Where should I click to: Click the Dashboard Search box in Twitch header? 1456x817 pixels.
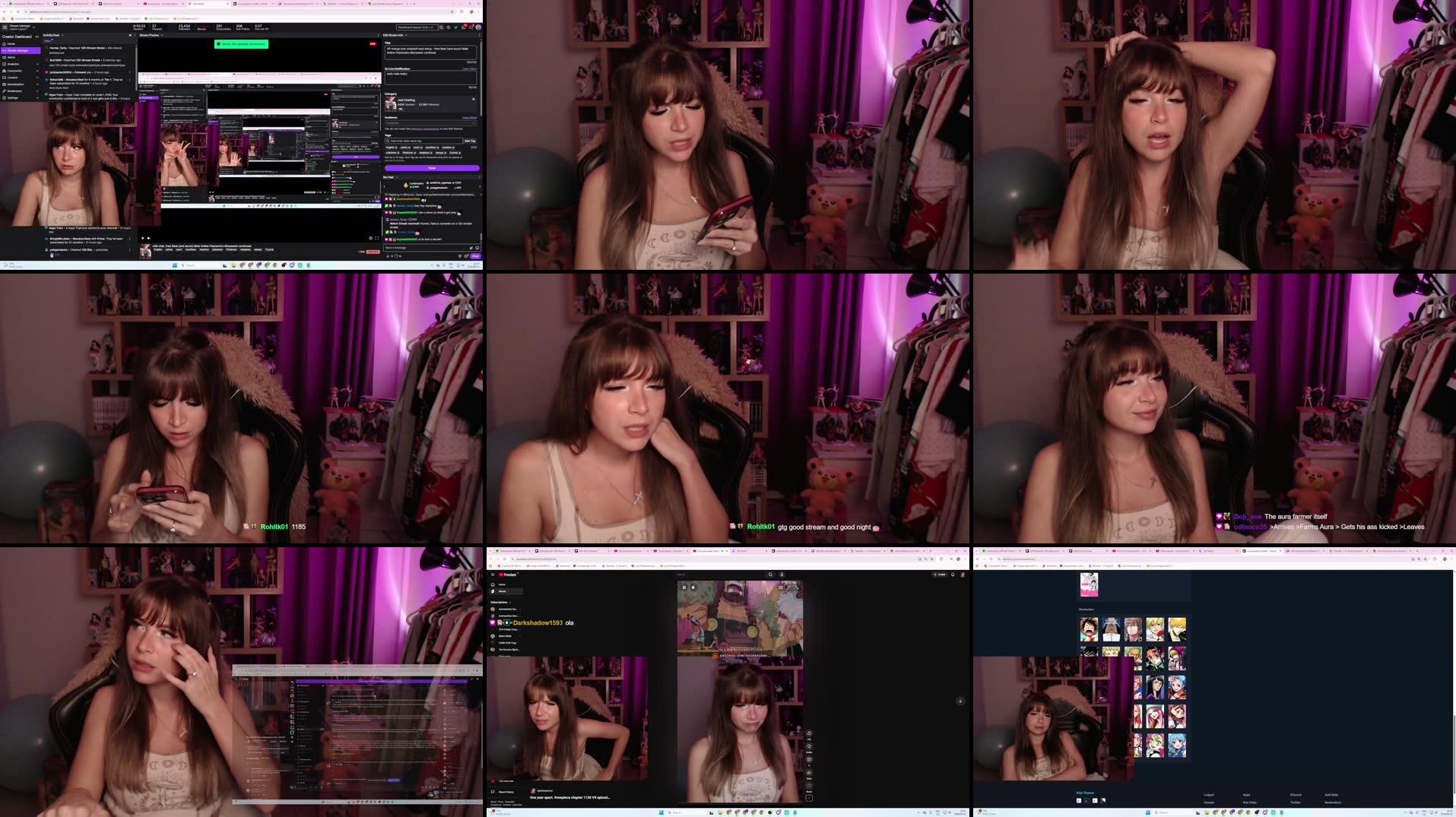pos(417,27)
